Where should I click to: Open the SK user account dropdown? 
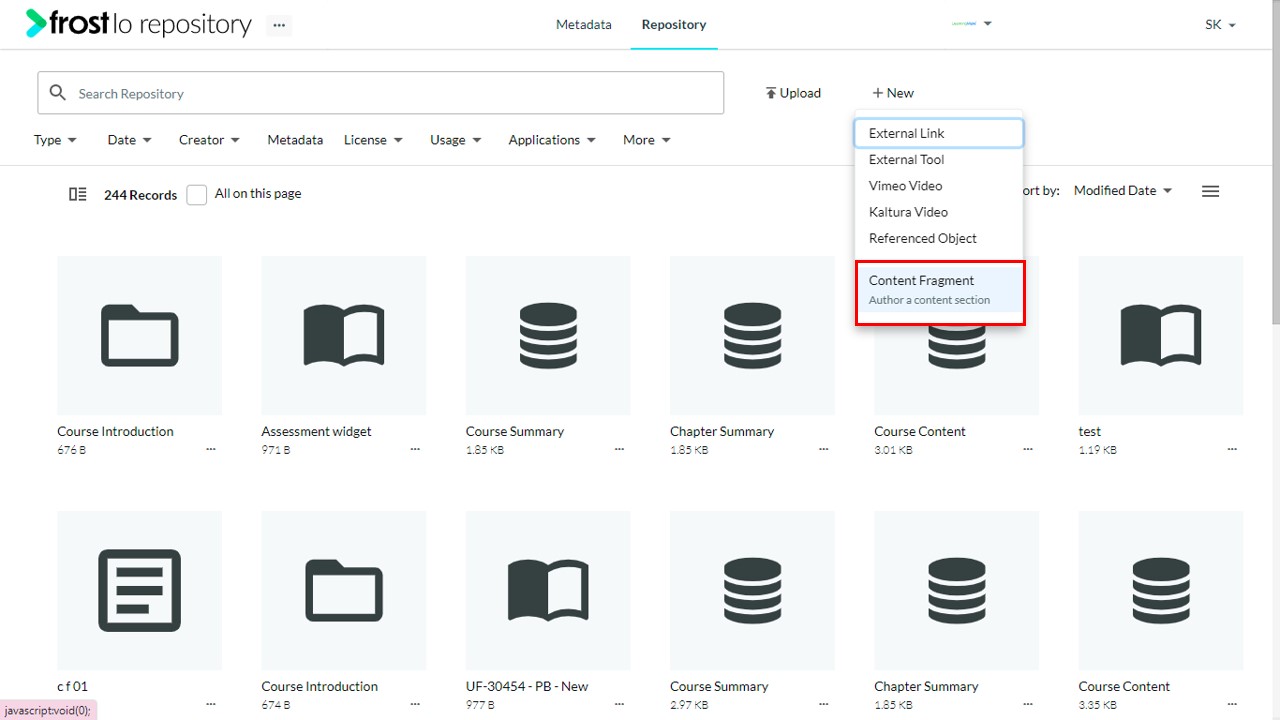point(1220,25)
